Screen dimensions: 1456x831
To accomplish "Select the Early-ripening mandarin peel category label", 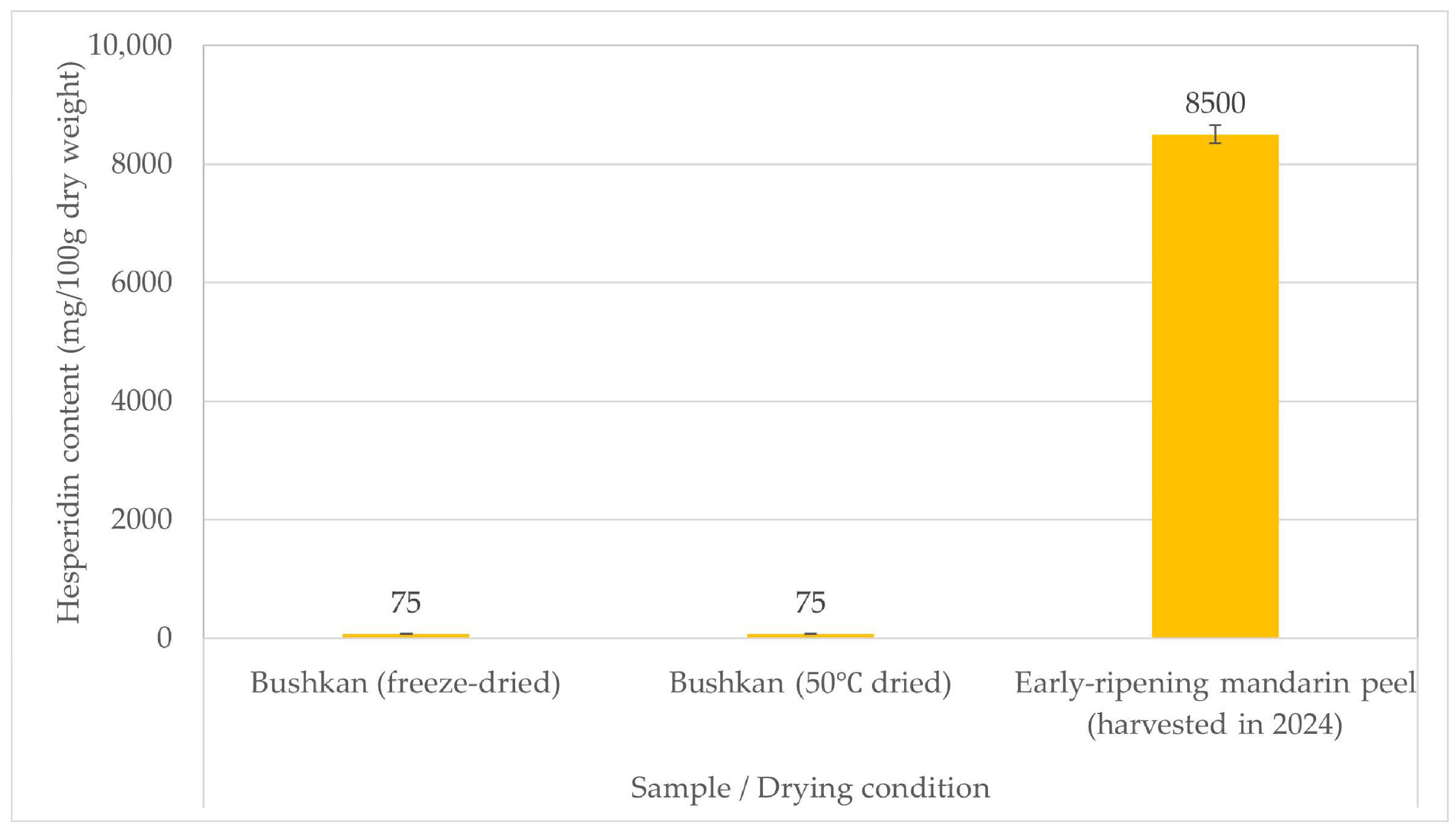I will tap(1215, 703).
